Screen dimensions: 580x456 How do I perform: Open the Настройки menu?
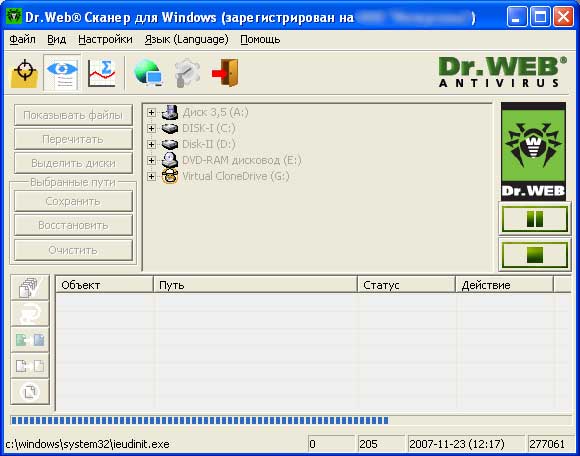pyautogui.click(x=105, y=39)
